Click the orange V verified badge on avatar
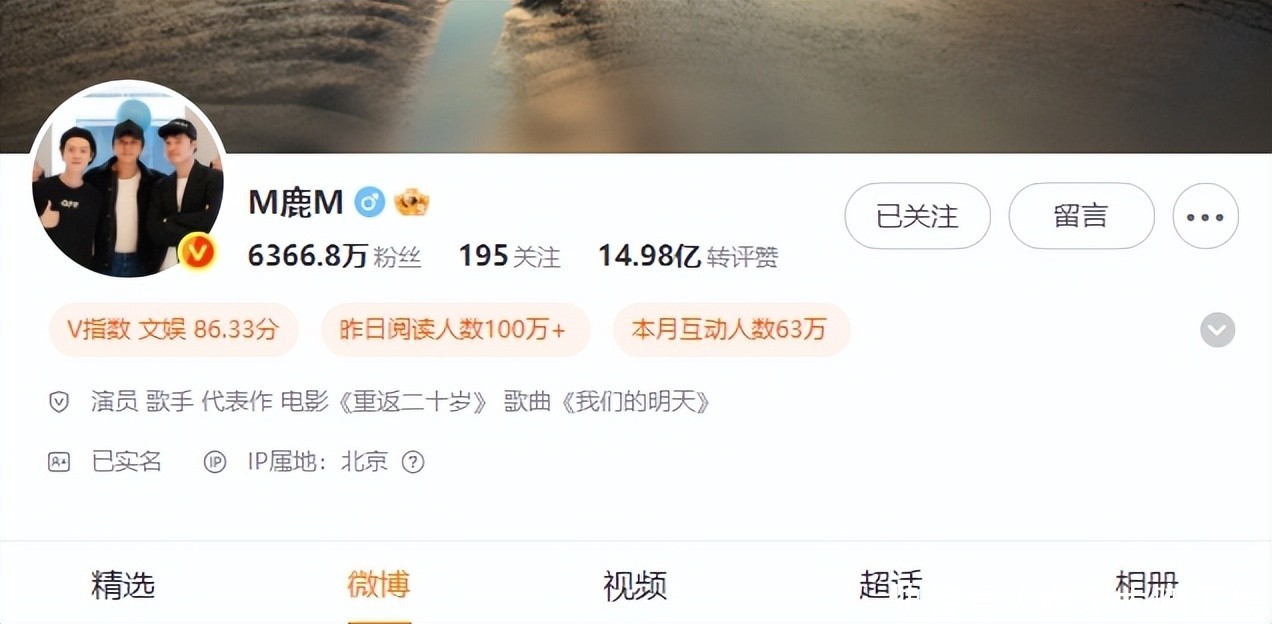The image size is (1272, 624). 198,251
